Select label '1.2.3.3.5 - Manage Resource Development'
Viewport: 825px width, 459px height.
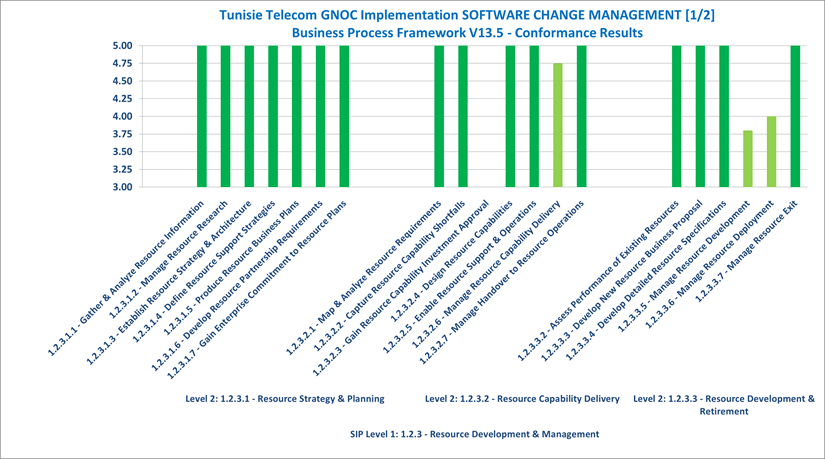[683, 267]
